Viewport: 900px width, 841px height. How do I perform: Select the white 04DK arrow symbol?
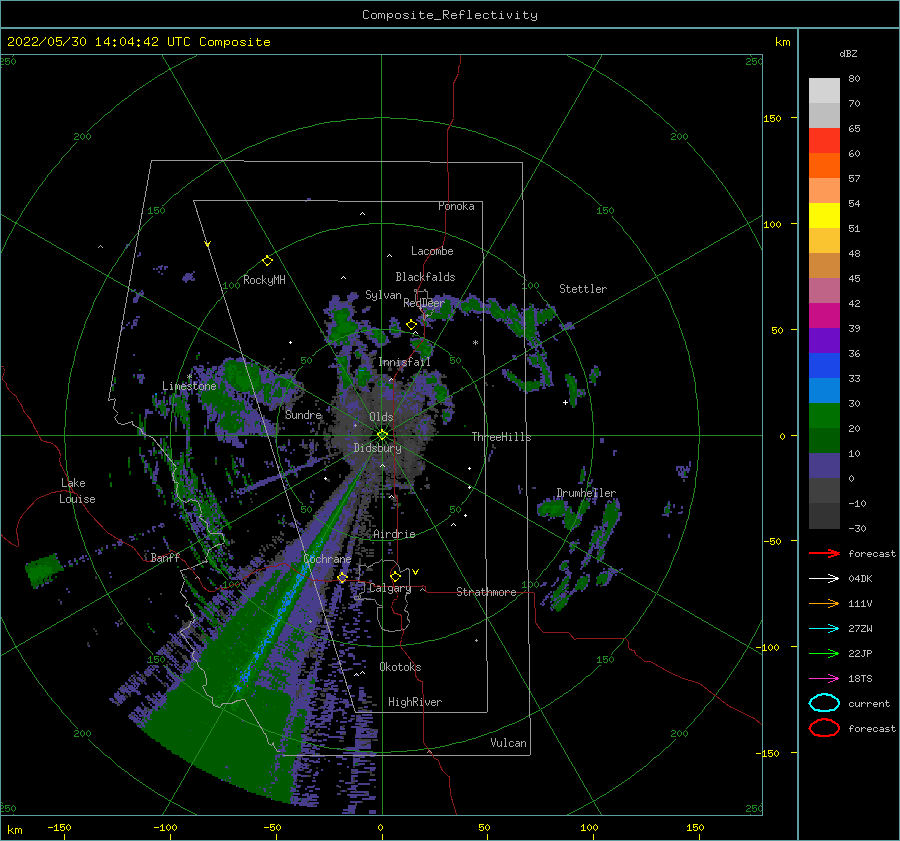point(824,579)
